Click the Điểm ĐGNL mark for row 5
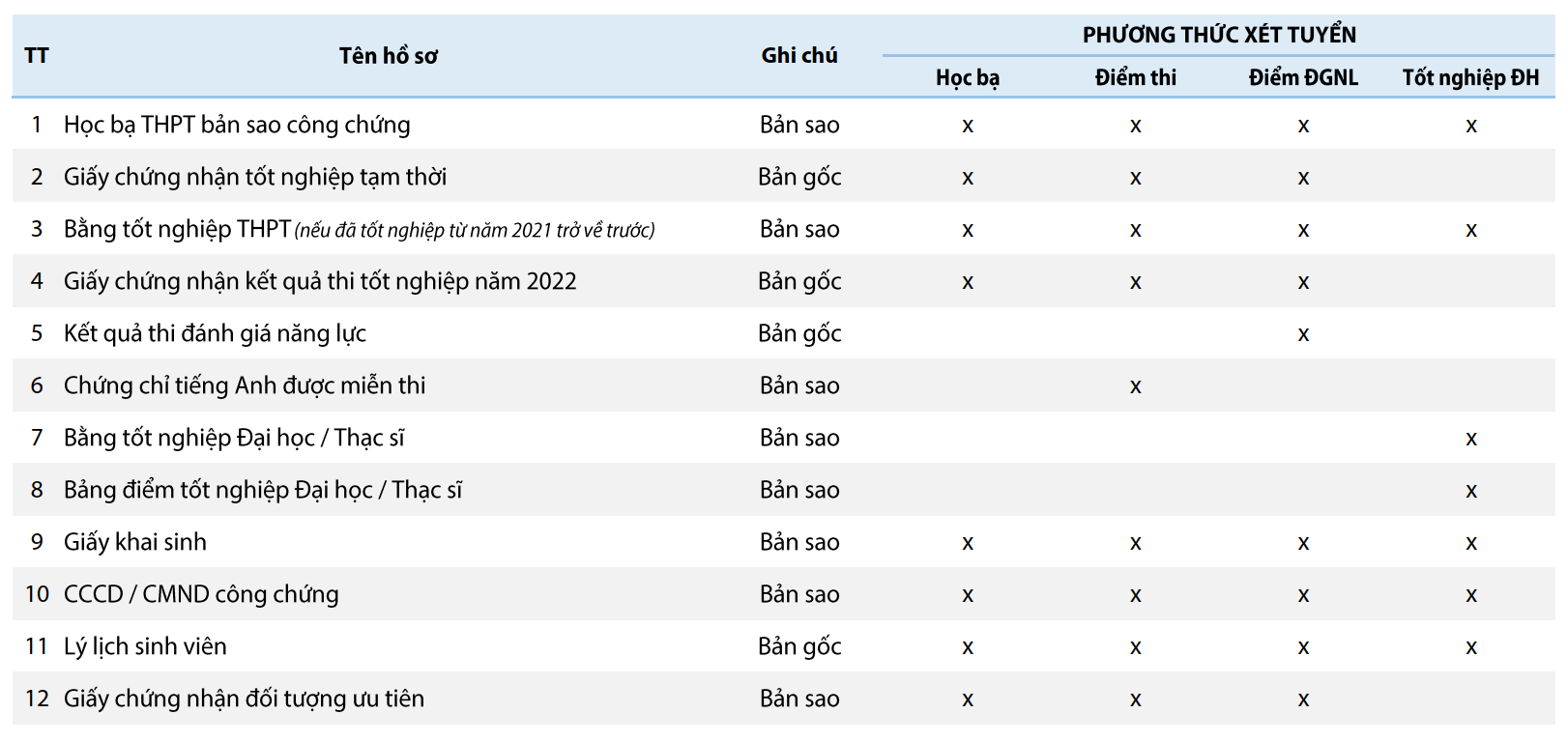1568x742 pixels. click(1303, 334)
